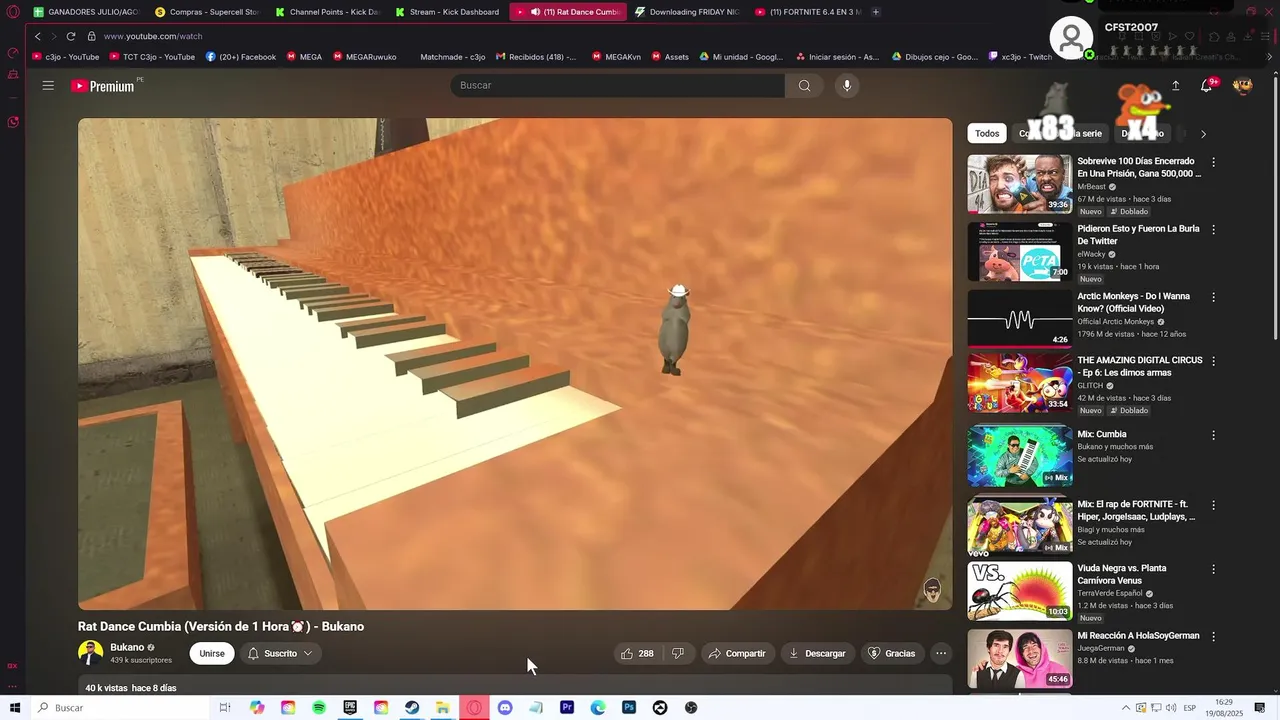The width and height of the screenshot is (1280, 720).
Task: Click the channel watermark in video corner
Action: (x=932, y=590)
